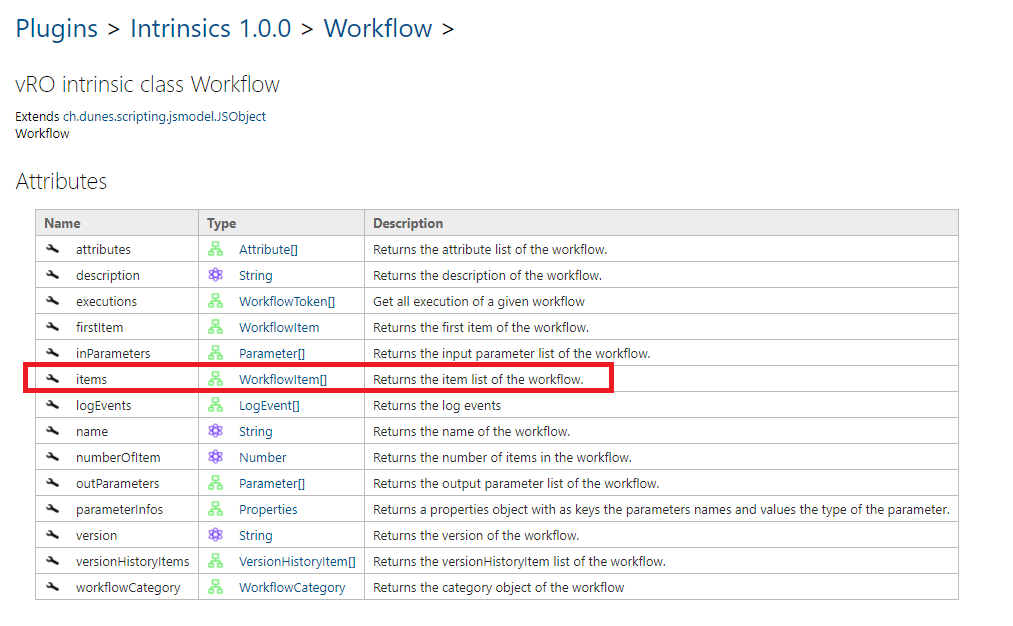
Task: Click 'Returns the item list of the workflow.'
Action: click(x=478, y=379)
